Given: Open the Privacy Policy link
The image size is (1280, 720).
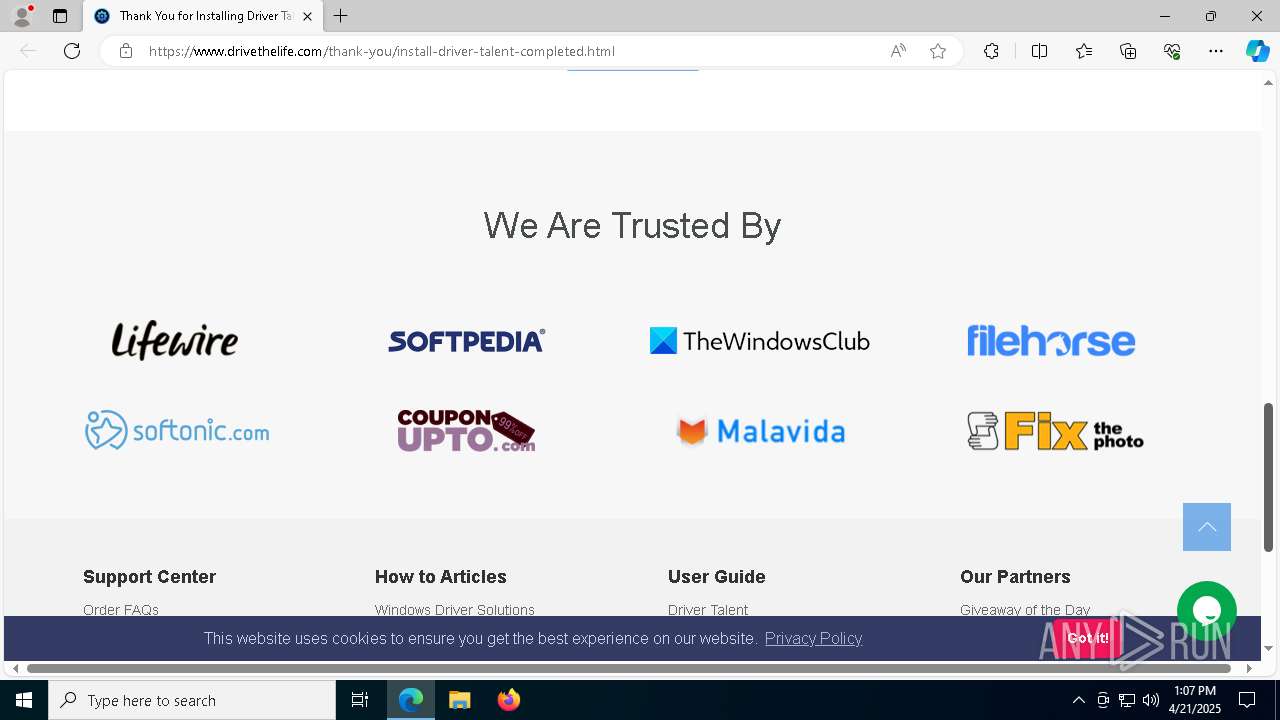Looking at the screenshot, I should (813, 638).
